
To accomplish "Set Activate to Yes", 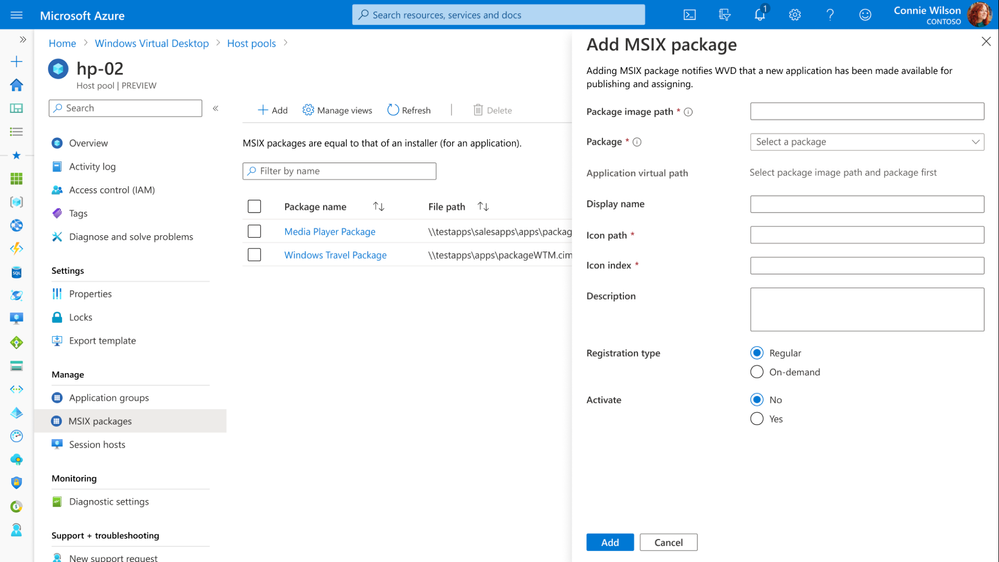I will (756, 419).
